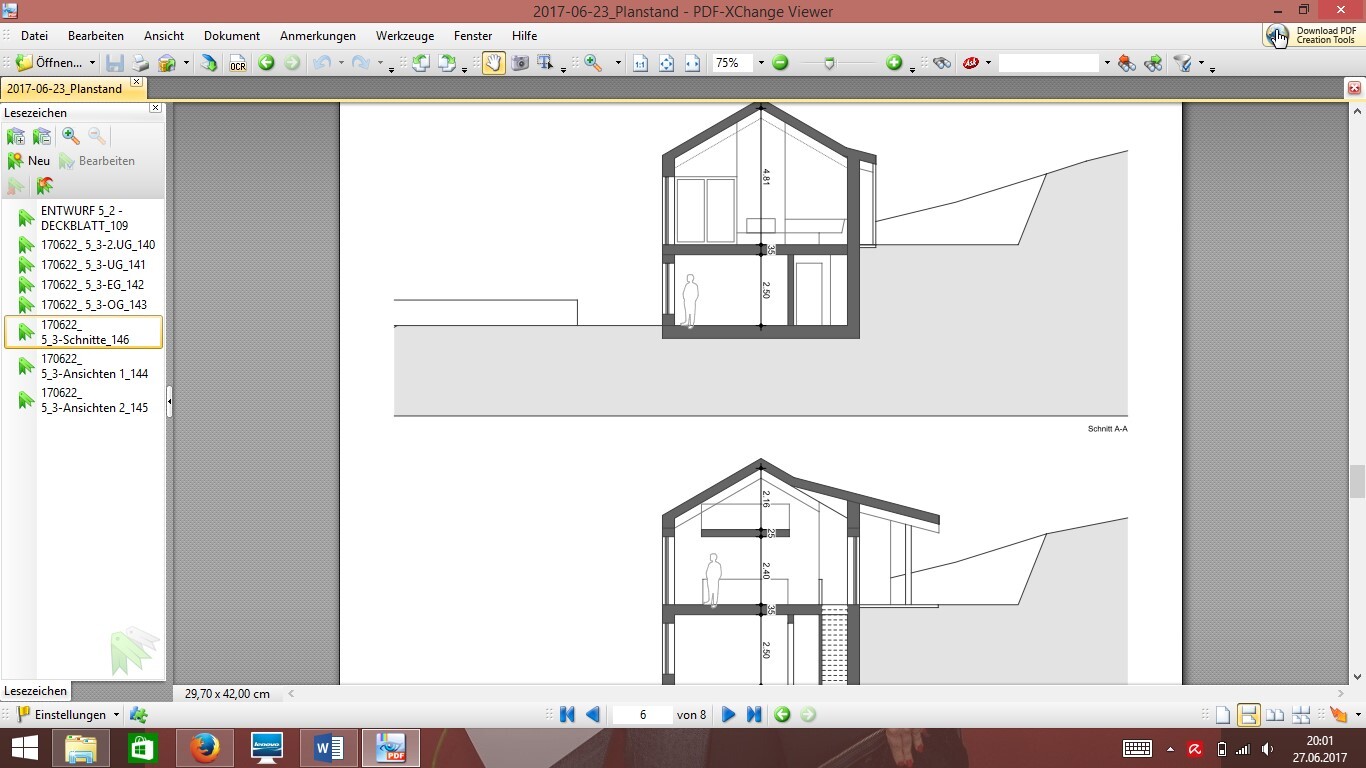Jump to the first page

[x=567, y=714]
